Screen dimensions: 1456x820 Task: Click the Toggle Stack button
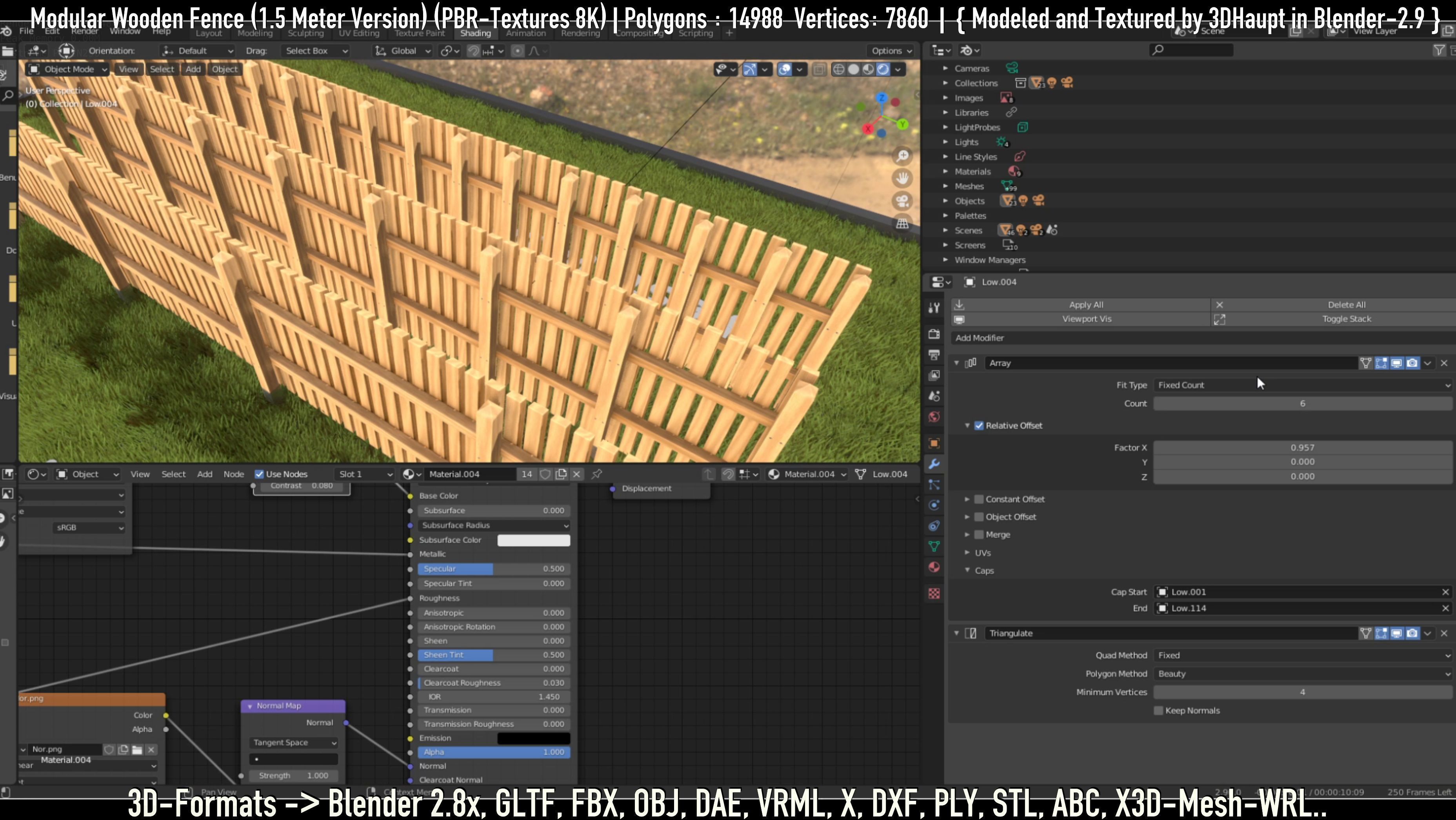click(x=1334, y=319)
